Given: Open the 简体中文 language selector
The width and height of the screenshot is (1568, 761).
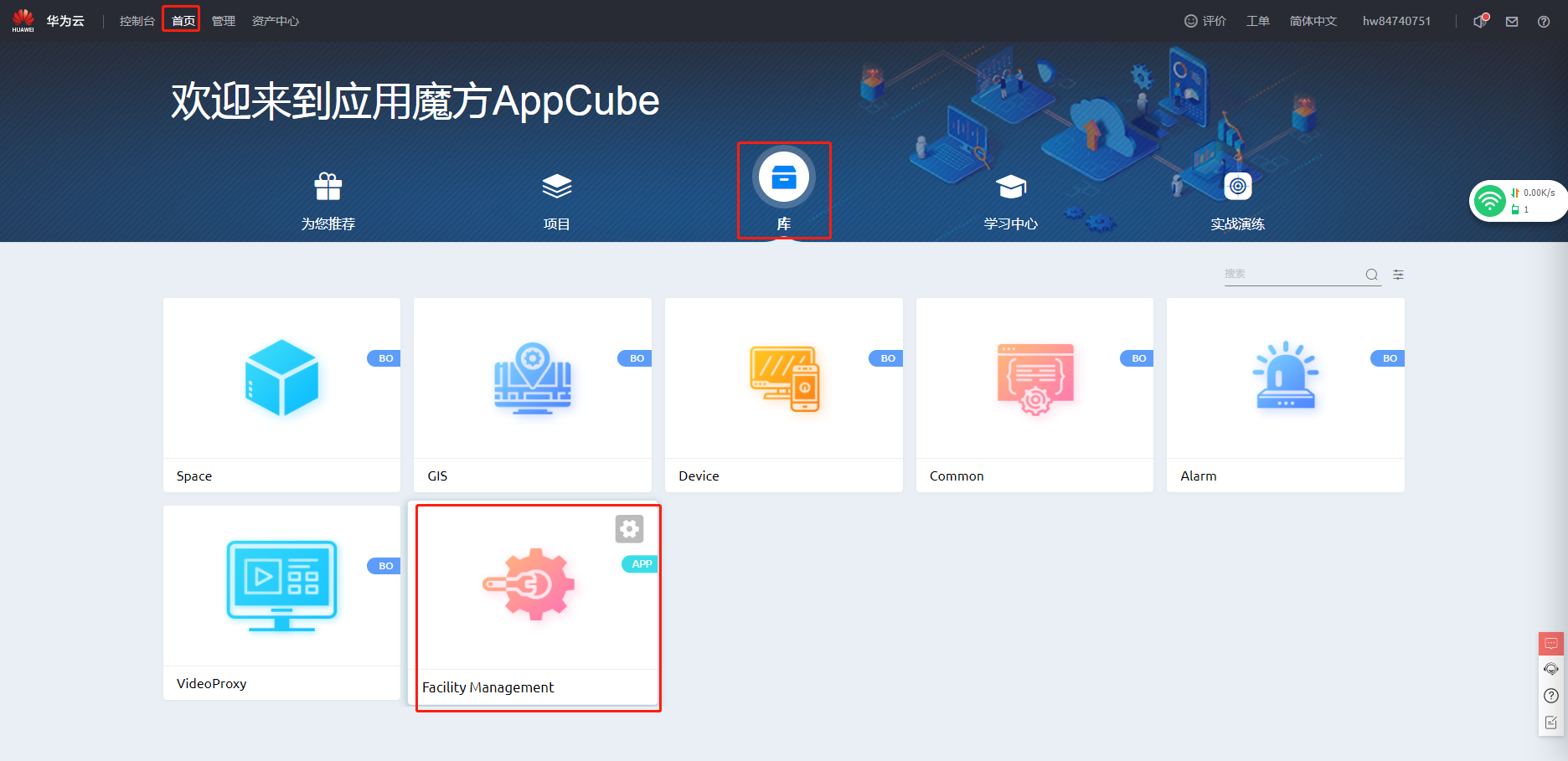Looking at the screenshot, I should 1313,21.
